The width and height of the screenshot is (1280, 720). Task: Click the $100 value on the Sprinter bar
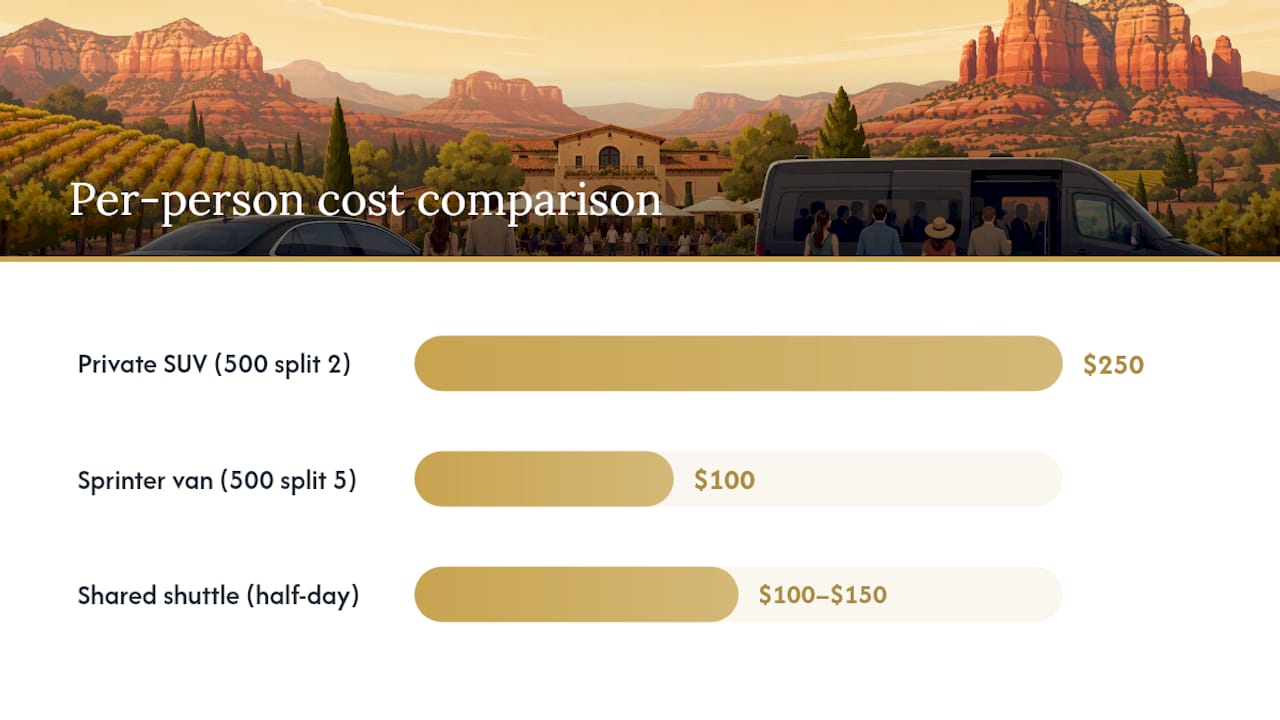point(724,480)
